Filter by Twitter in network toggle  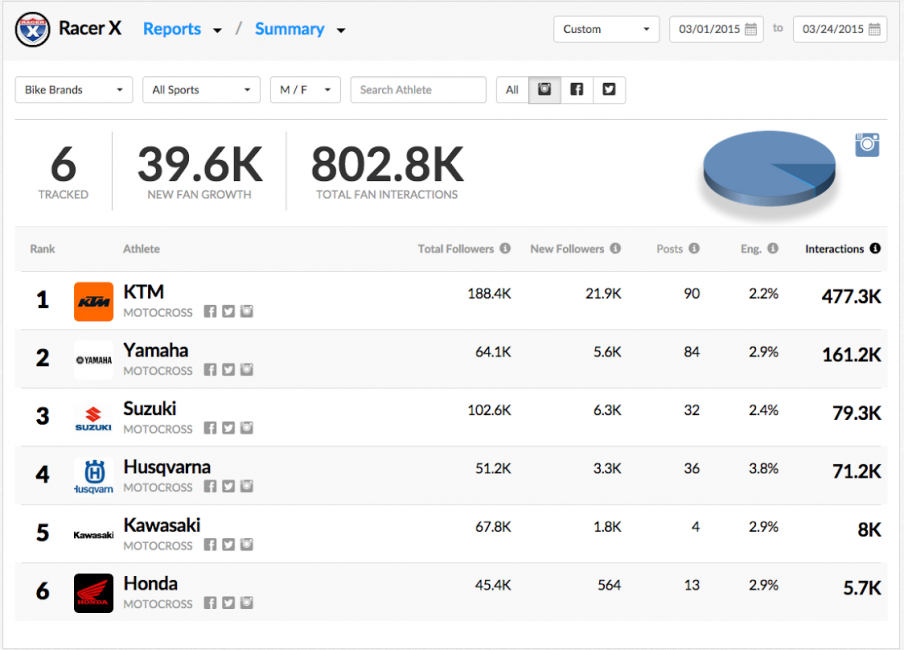coord(609,90)
